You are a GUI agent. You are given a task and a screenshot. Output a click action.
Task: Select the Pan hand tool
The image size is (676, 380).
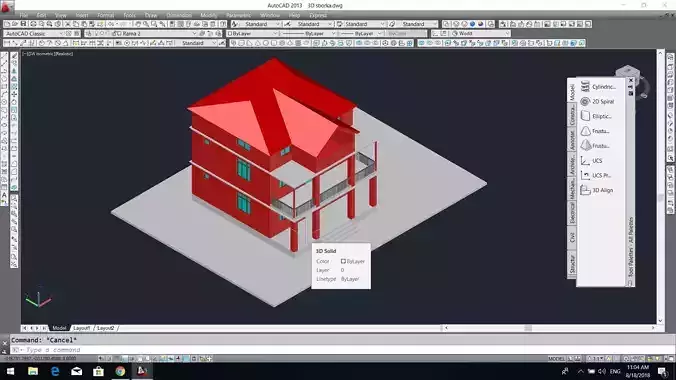[x=138, y=24]
